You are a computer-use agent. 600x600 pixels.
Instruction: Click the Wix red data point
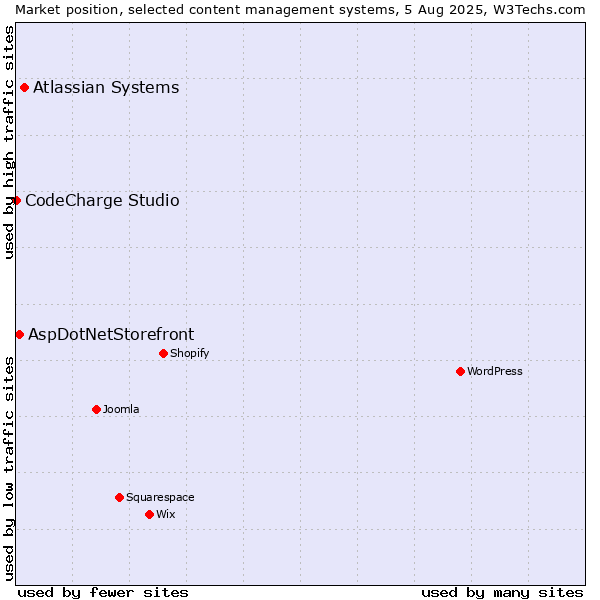[150, 515]
